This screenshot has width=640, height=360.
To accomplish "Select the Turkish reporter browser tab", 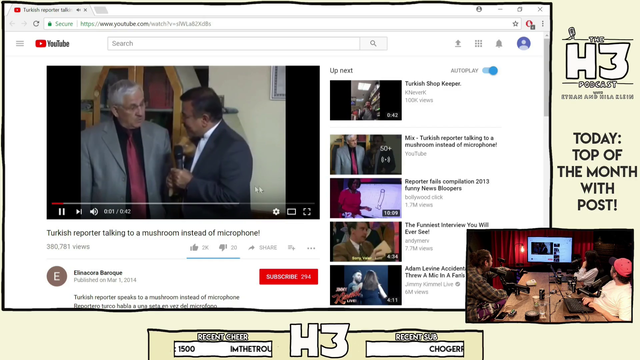I will coord(50,10).
